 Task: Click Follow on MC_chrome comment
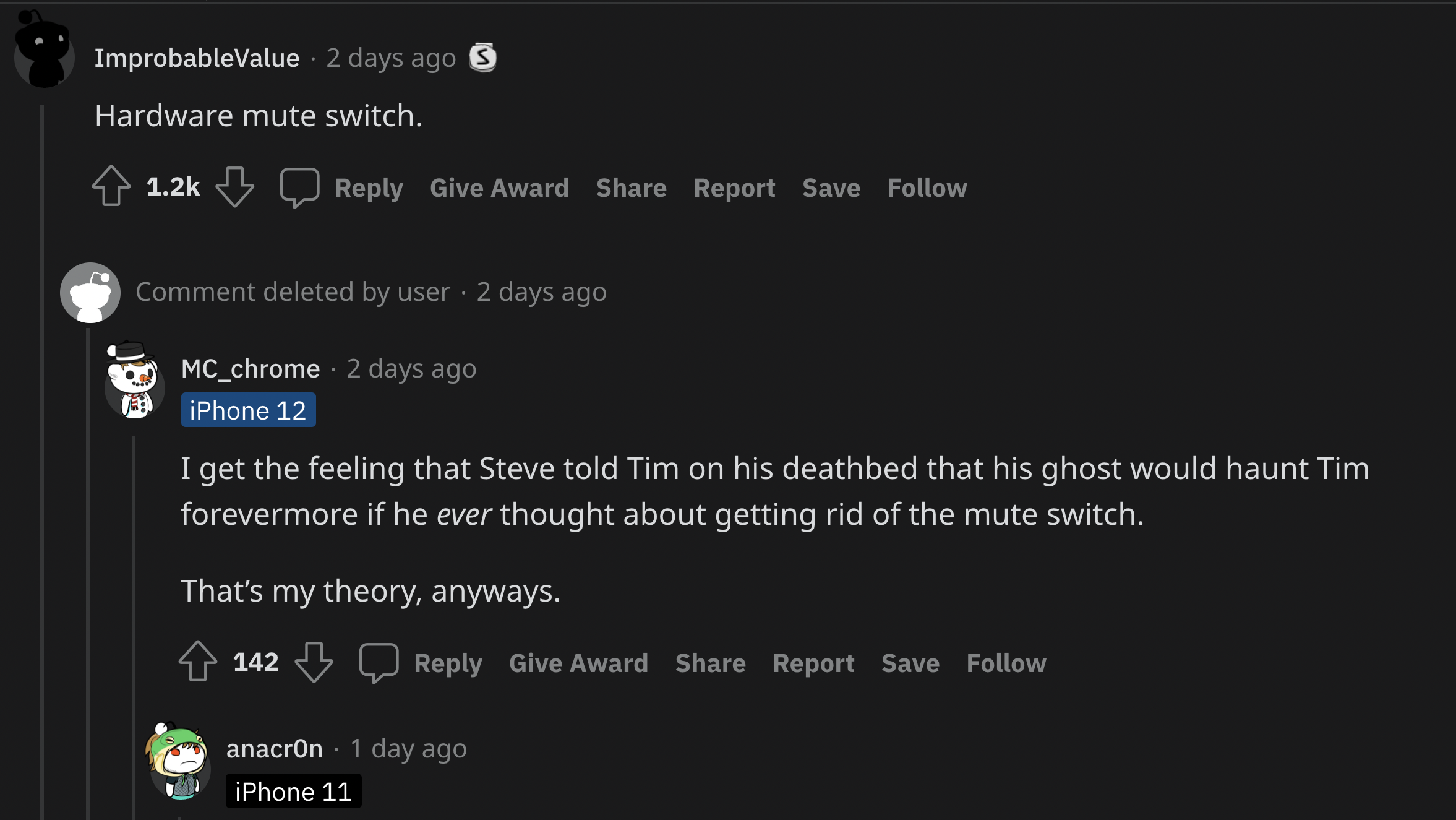[1005, 662]
